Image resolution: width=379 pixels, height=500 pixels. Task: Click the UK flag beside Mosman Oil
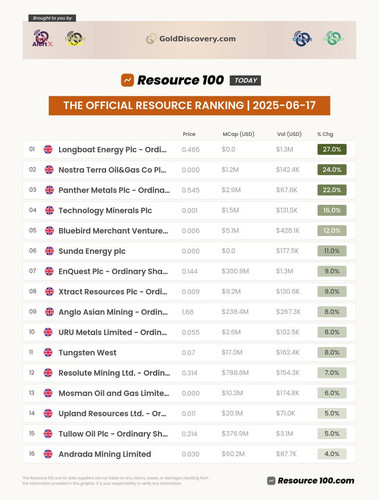(x=48, y=393)
